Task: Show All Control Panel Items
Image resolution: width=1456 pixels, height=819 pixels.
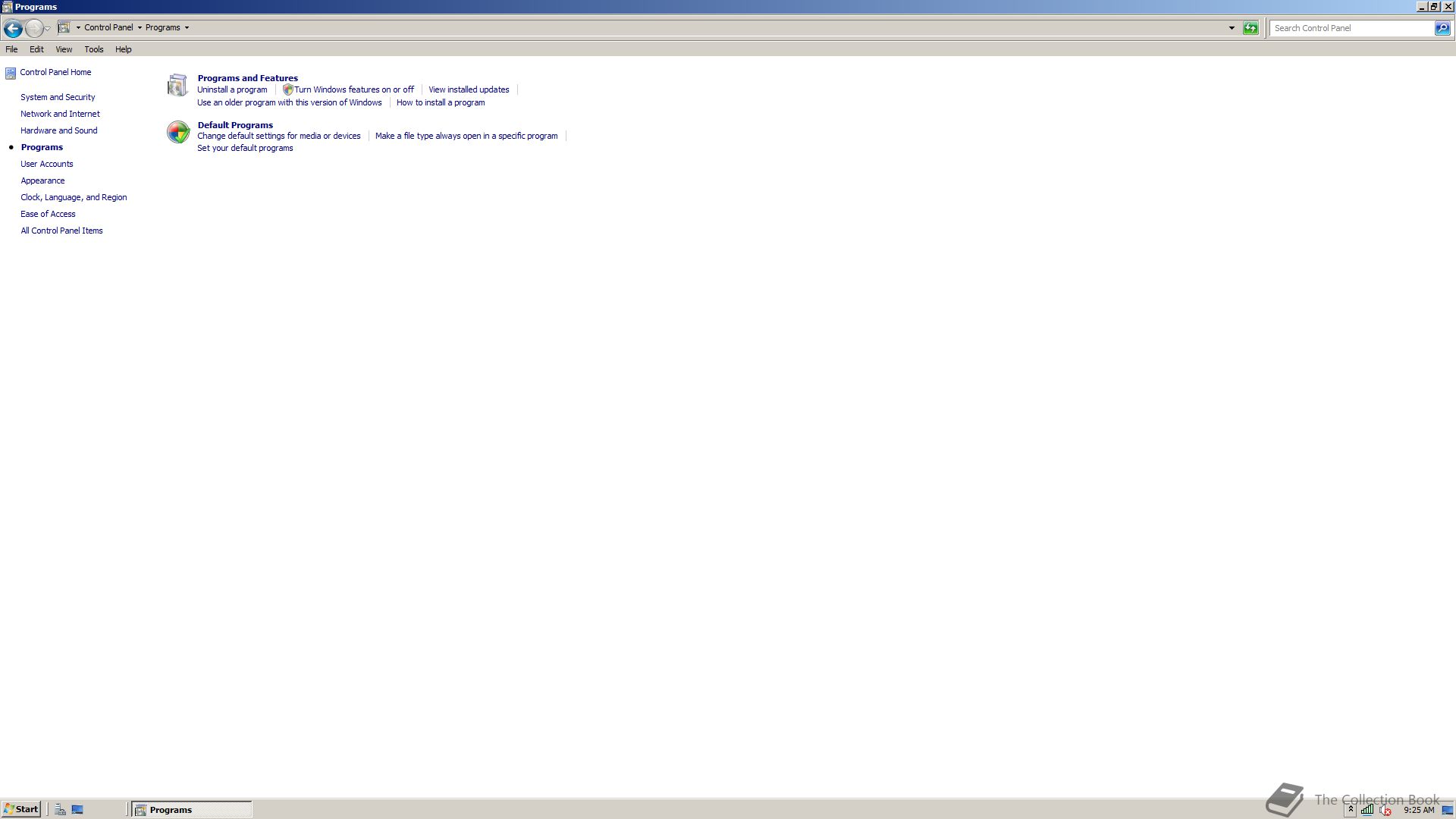Action: 61,231
